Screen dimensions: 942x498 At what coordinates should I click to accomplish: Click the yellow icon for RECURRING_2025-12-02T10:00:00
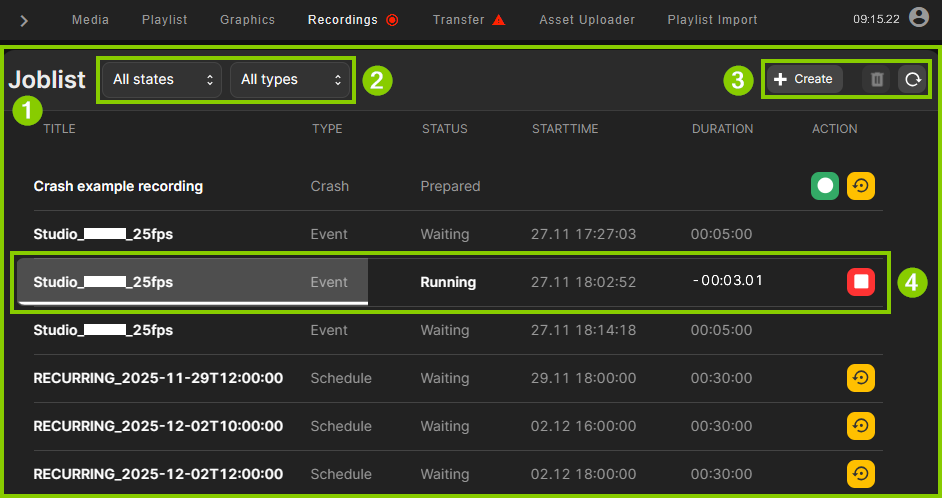(861, 427)
